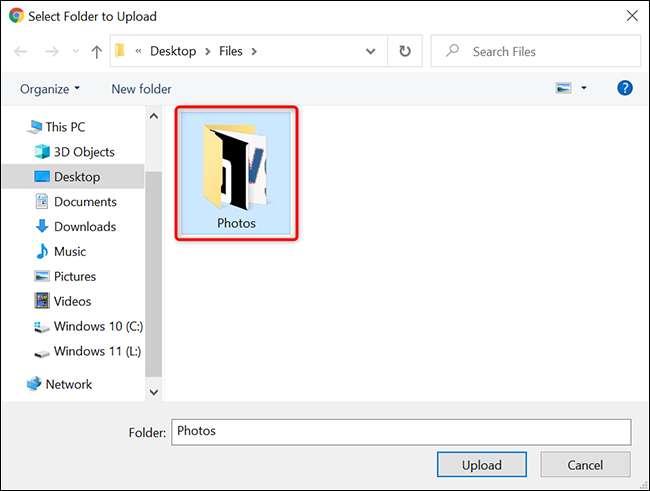Select the Photos folder thumbnail
This screenshot has width=650, height=491.
[236, 173]
